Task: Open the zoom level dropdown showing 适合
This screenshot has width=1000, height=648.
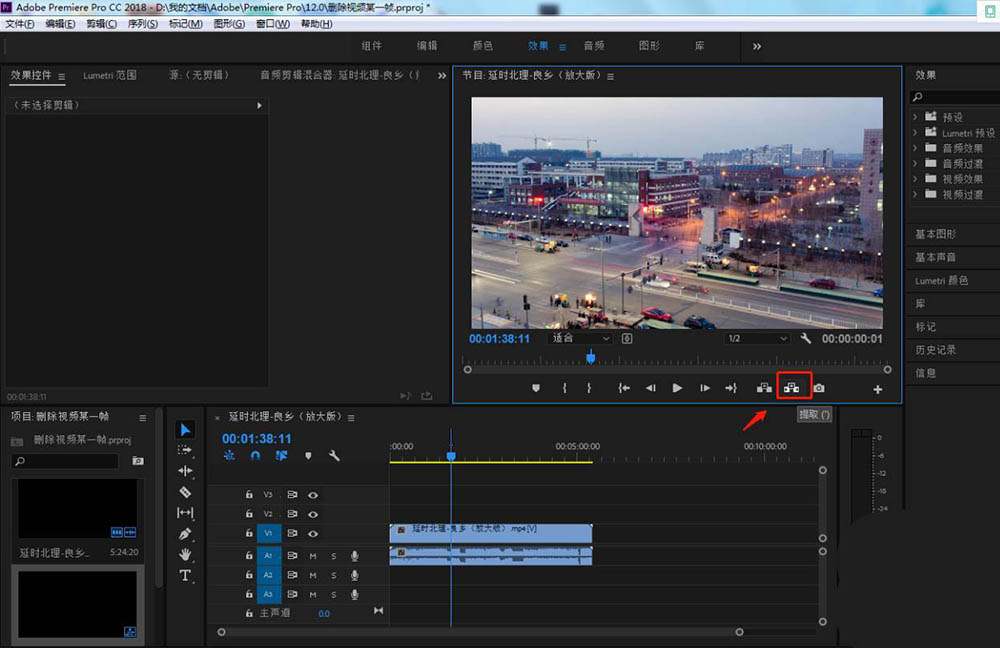Action: pos(581,339)
